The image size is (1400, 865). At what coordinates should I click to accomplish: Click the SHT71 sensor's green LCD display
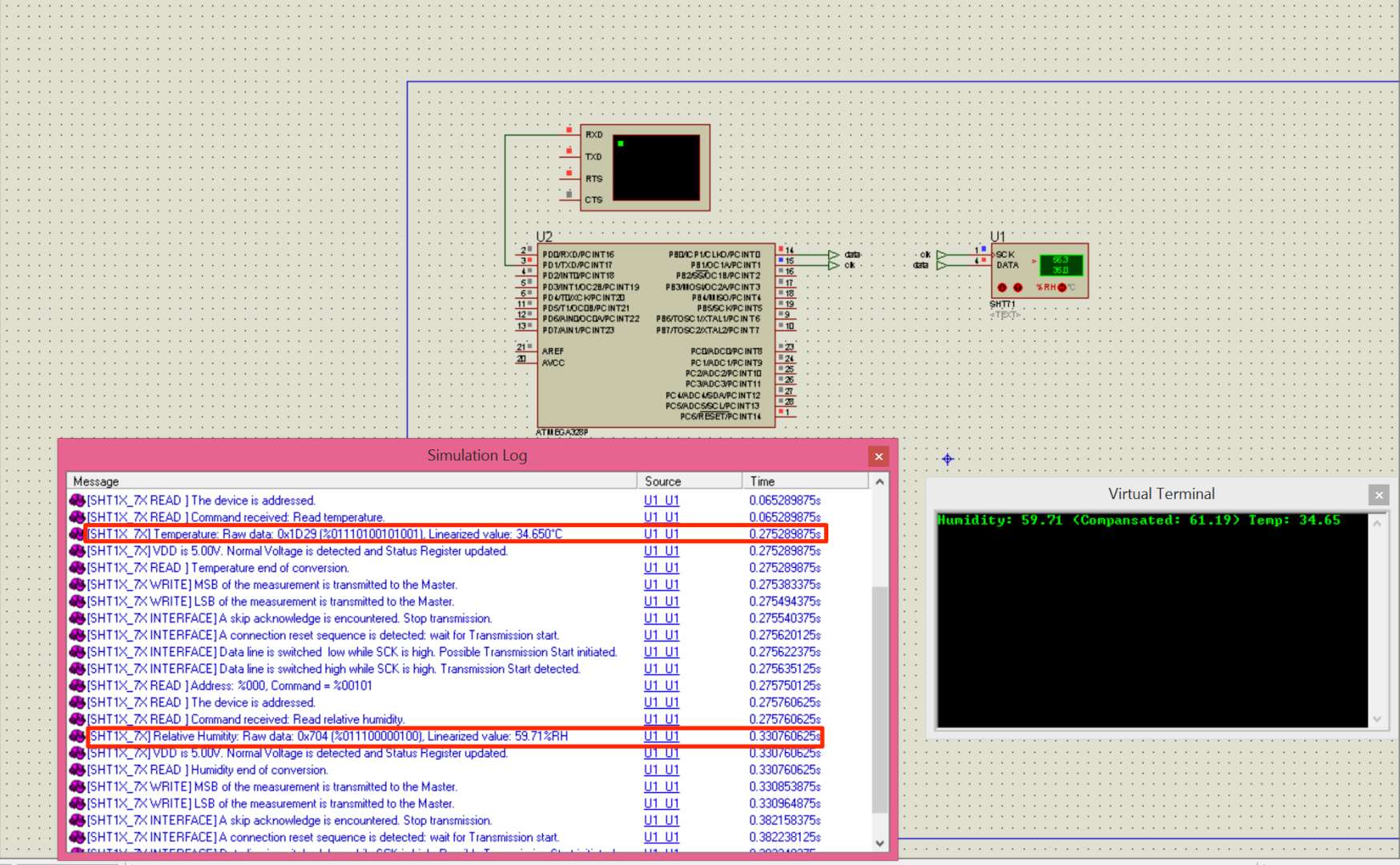pos(1060,265)
